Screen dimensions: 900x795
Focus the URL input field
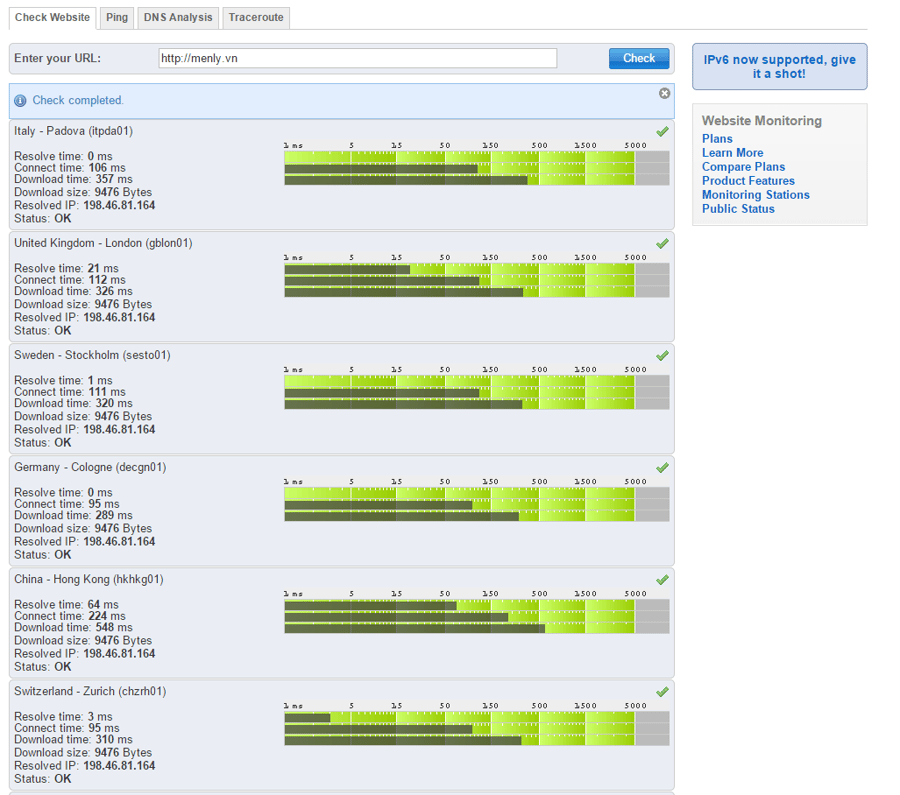click(358, 59)
